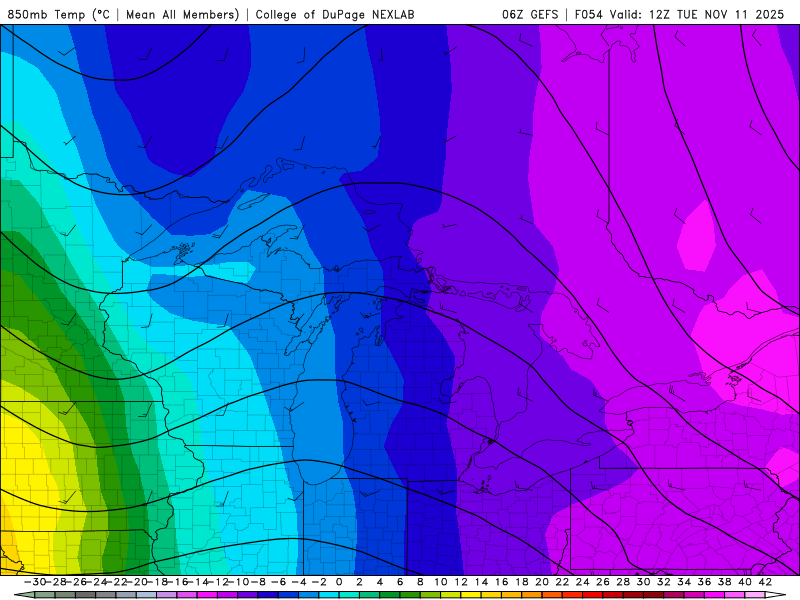This screenshot has height=600, width=800.
Task: Click the "−30" legend value
Action: click(x=35, y=582)
